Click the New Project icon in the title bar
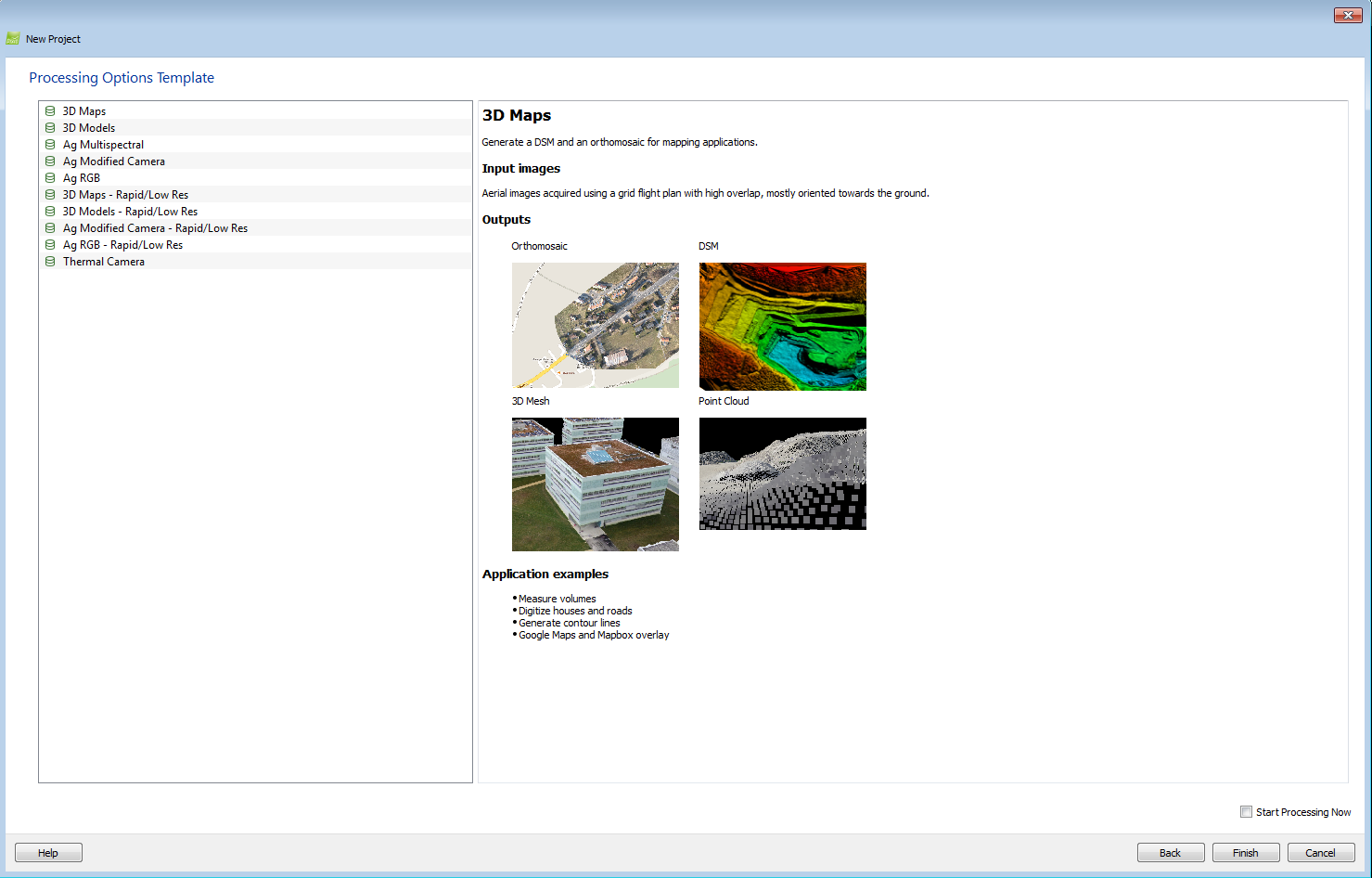 [13, 38]
